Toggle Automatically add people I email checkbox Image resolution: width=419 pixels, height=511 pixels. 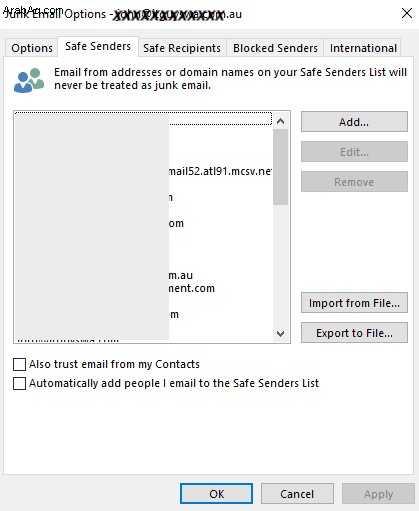(x=19, y=383)
